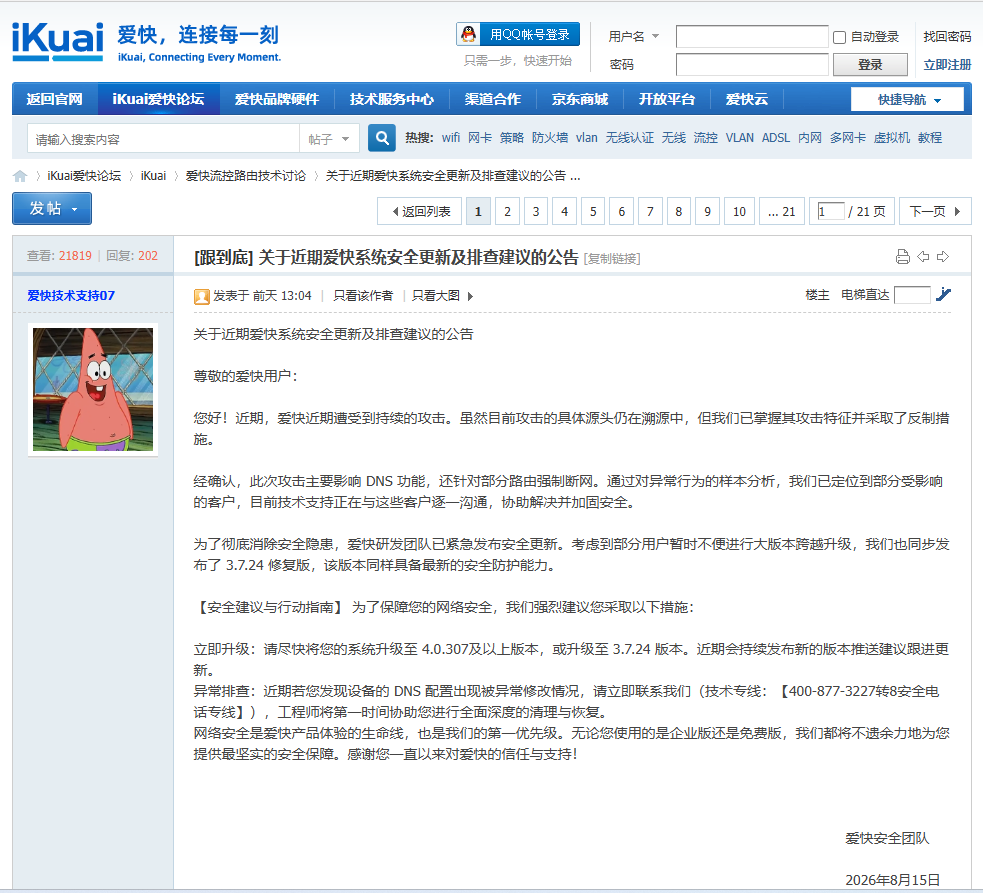Viewport: 983px width, 893px height.
Task: Click the author name 爱快技术支持07
Action: [x=71, y=295]
